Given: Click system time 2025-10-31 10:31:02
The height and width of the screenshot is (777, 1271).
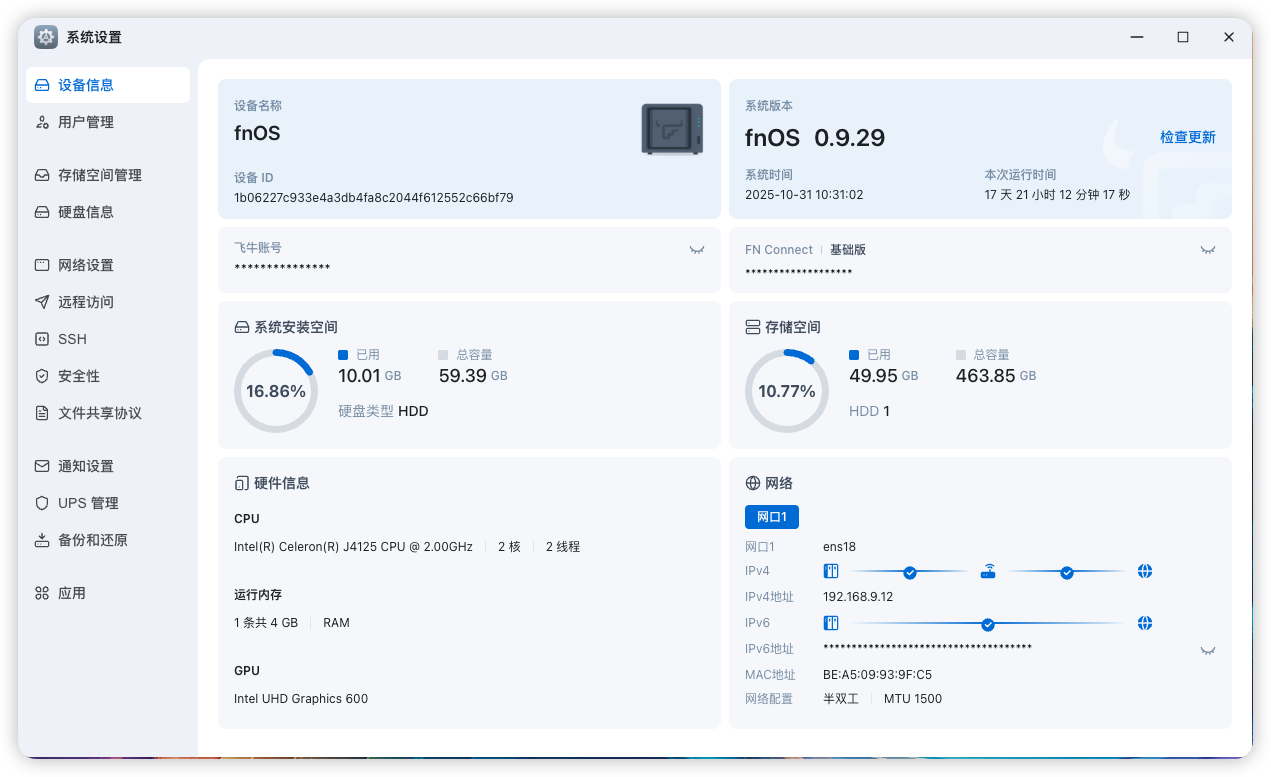Looking at the screenshot, I should pos(804,195).
